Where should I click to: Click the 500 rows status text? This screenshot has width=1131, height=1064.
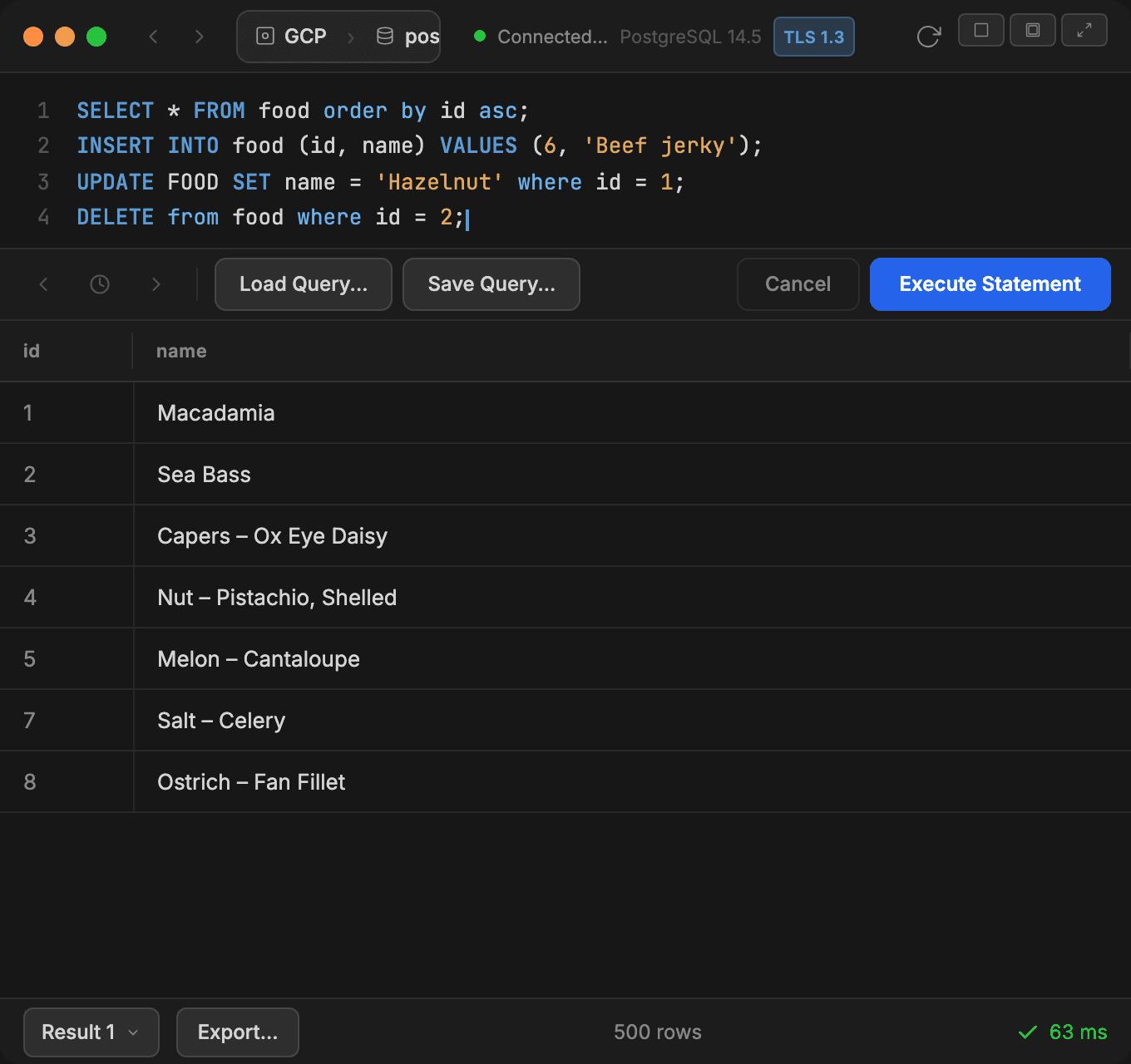point(658,1032)
